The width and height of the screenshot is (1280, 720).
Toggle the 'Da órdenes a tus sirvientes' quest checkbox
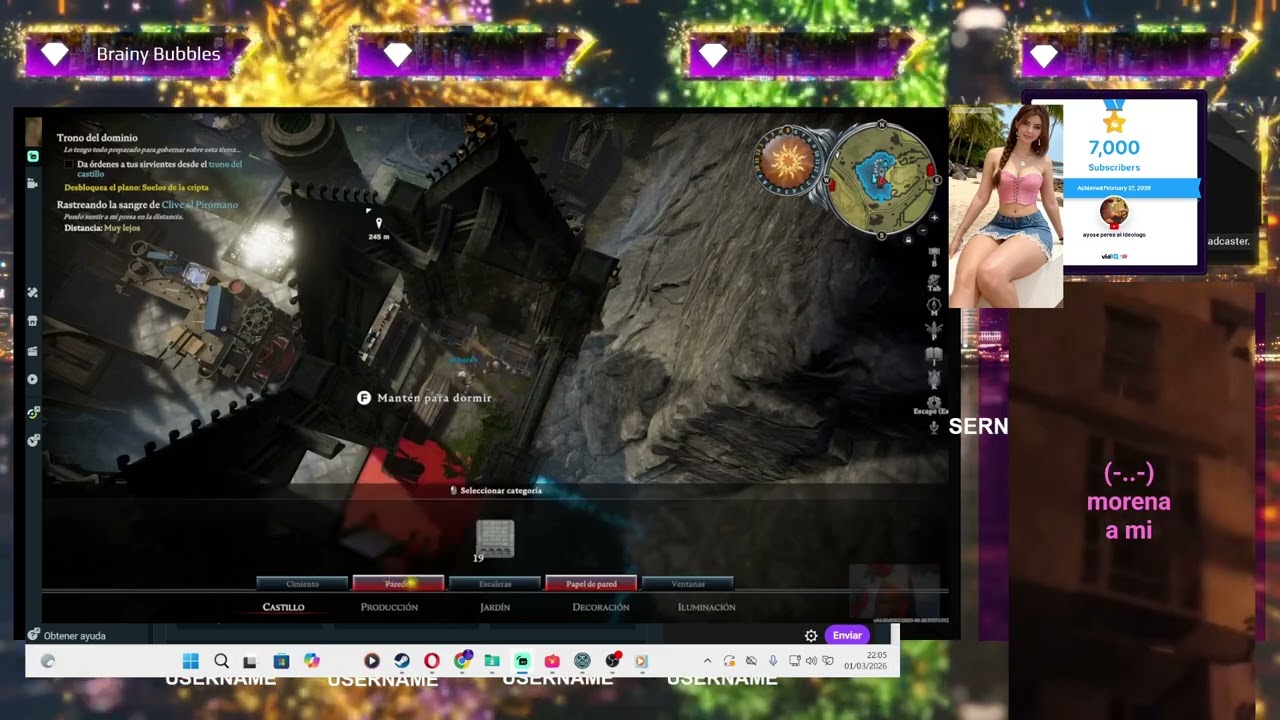(69, 164)
